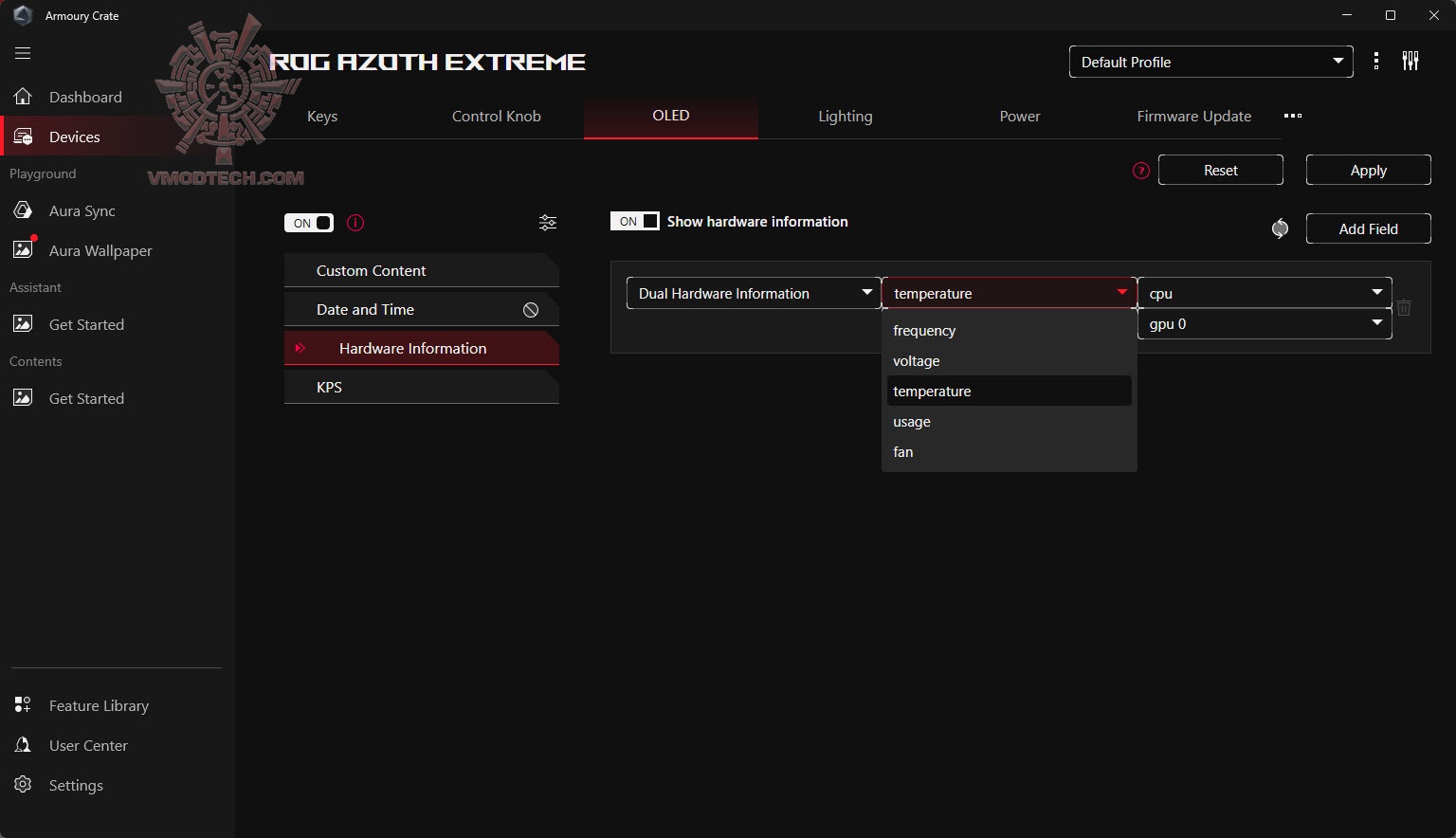Click the Aura Wallpaper icon
1456x838 pixels.
[23, 249]
